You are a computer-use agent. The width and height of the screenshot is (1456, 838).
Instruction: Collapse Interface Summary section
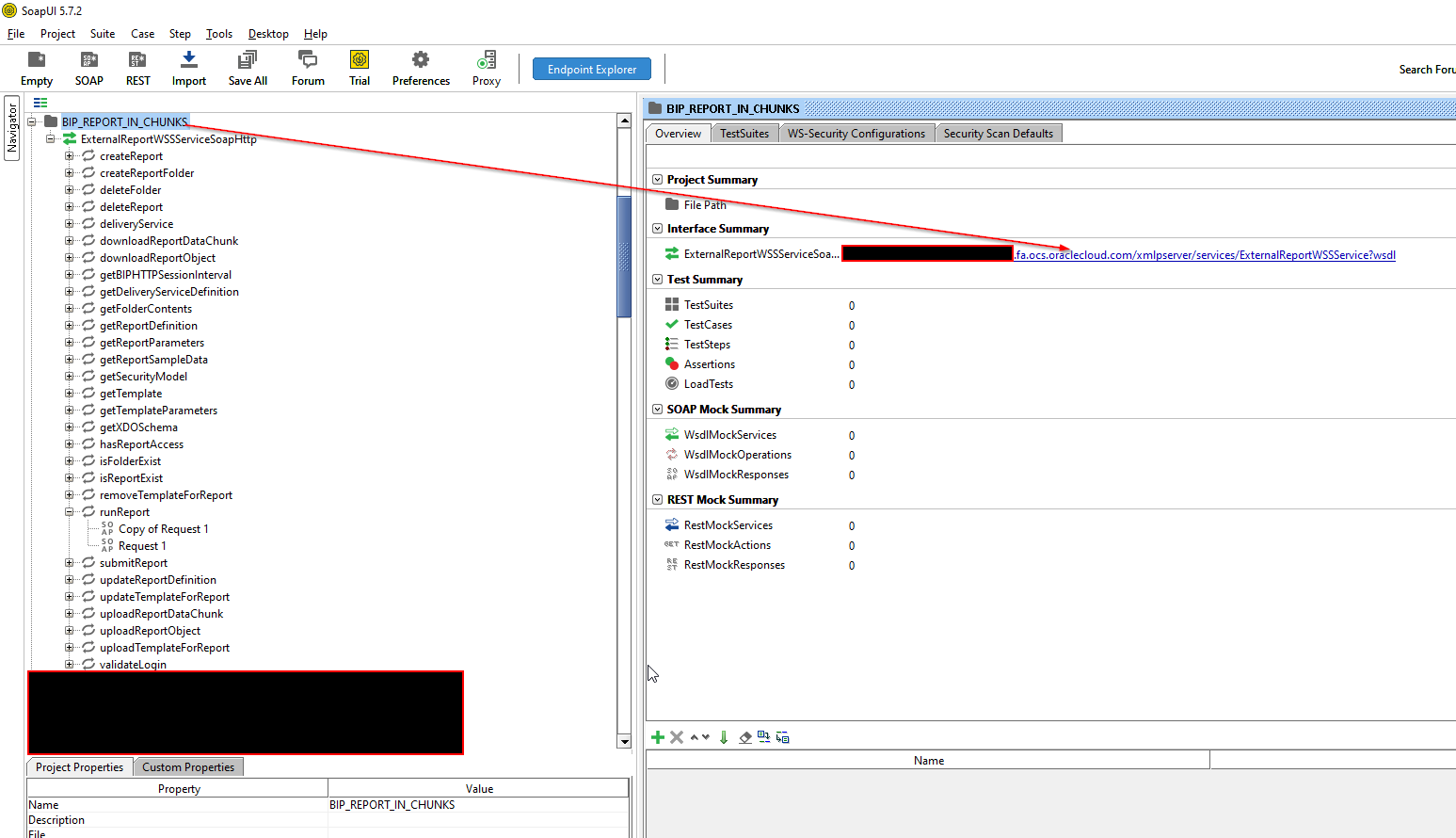[x=657, y=228]
